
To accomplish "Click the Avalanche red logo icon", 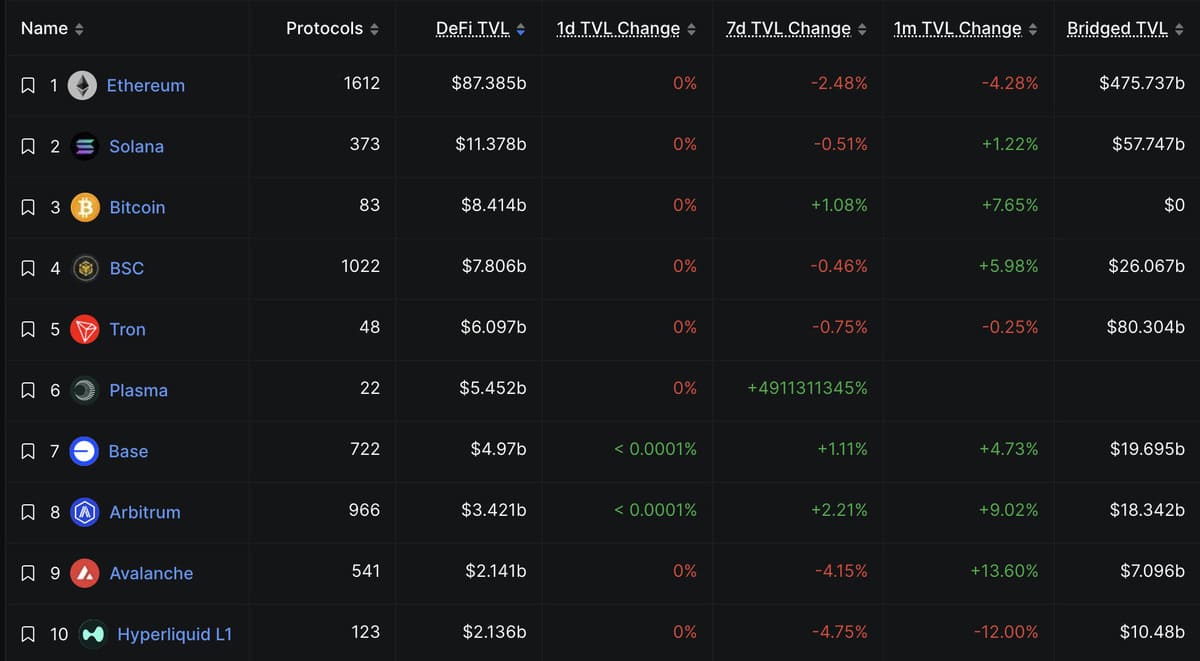I will (85, 573).
